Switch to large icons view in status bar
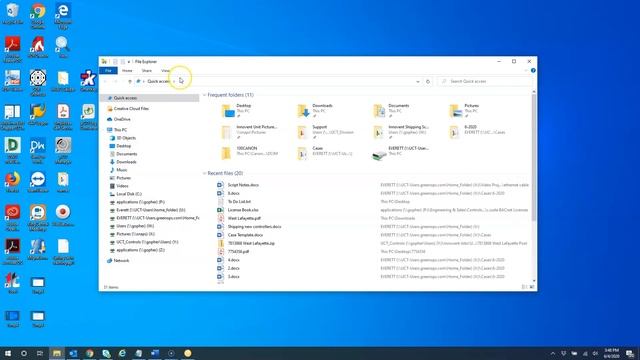Viewport: 640px width, 360px height. pyautogui.click(x=532, y=287)
